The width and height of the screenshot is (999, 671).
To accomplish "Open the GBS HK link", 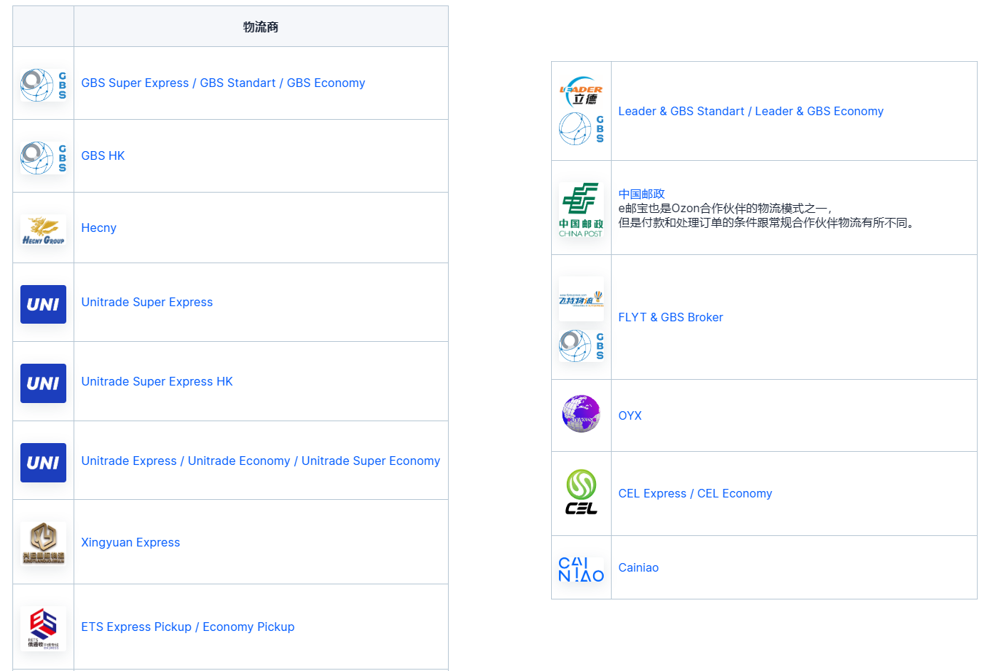I will 103,155.
